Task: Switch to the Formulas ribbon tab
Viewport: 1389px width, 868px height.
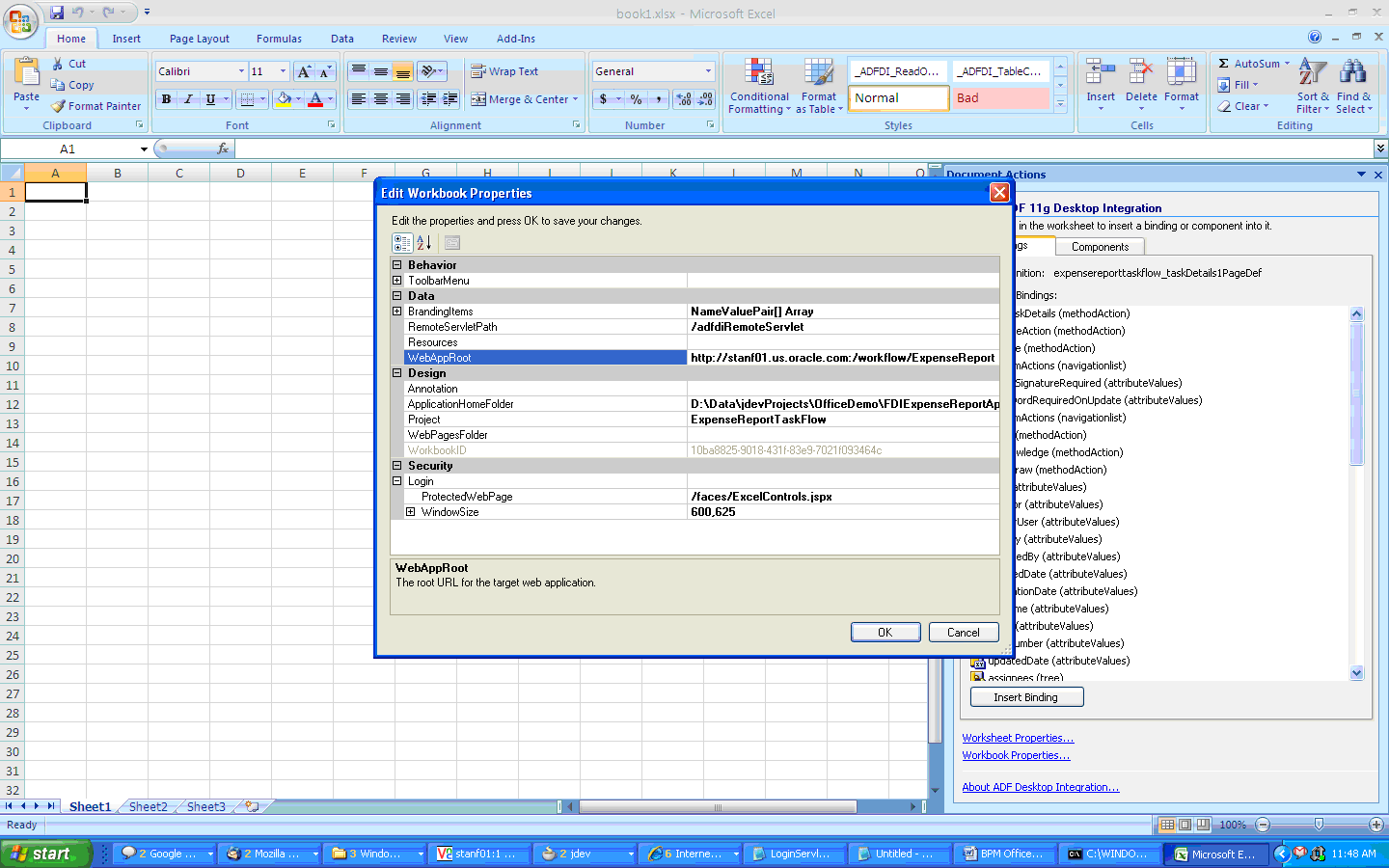Action: [x=279, y=39]
